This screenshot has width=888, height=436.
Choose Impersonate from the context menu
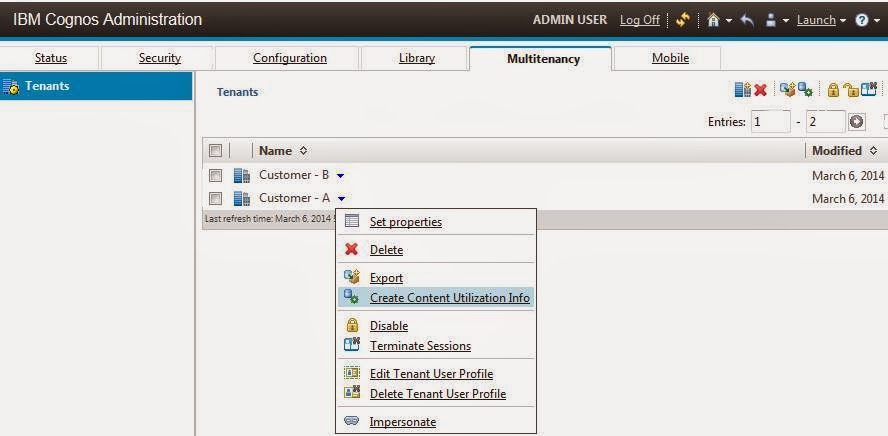click(402, 422)
